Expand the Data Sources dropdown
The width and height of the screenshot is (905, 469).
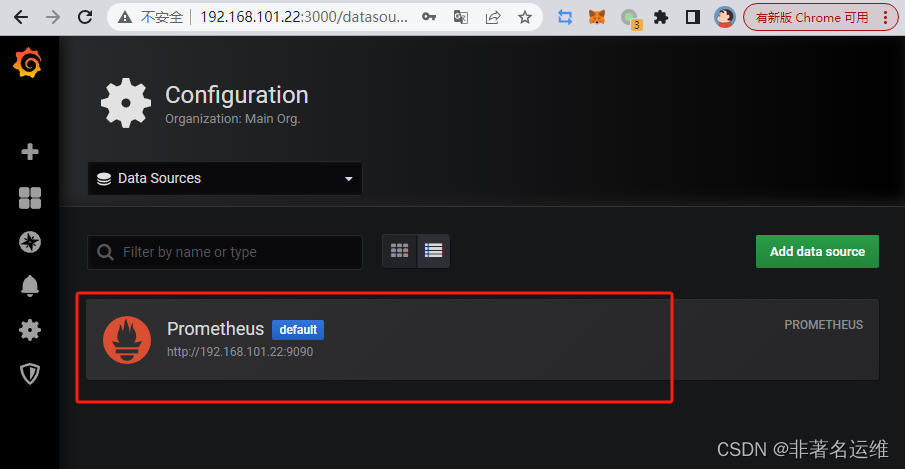point(225,178)
